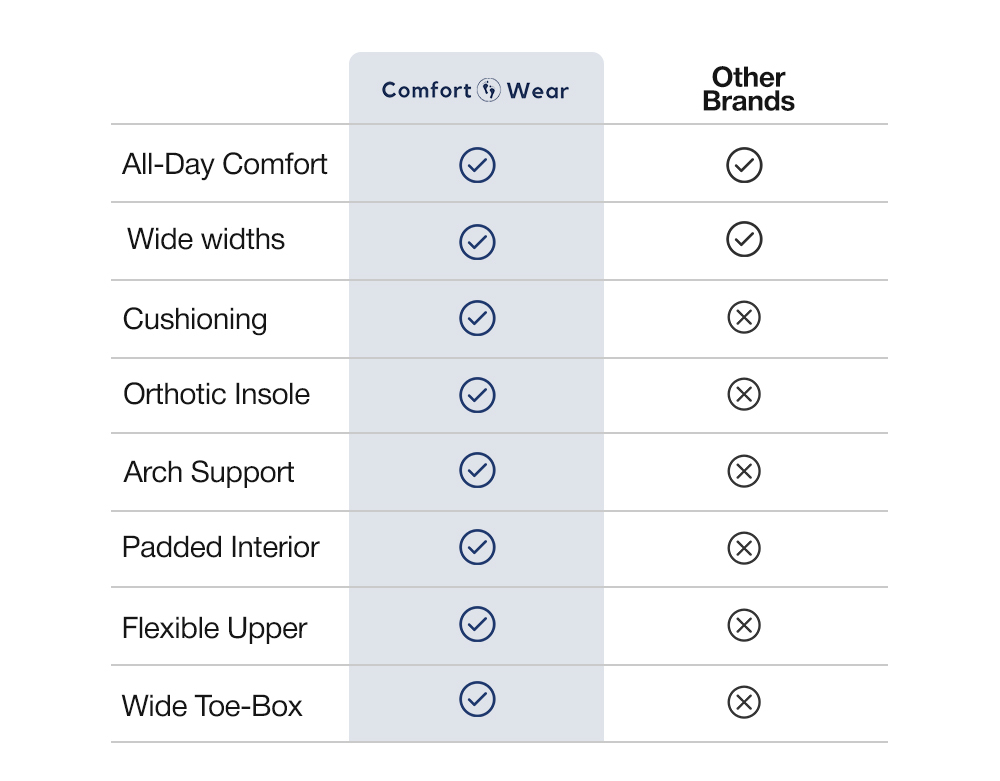
Task: Click Other Brands X icon for Orthotic Insole
Action: pyautogui.click(x=744, y=395)
